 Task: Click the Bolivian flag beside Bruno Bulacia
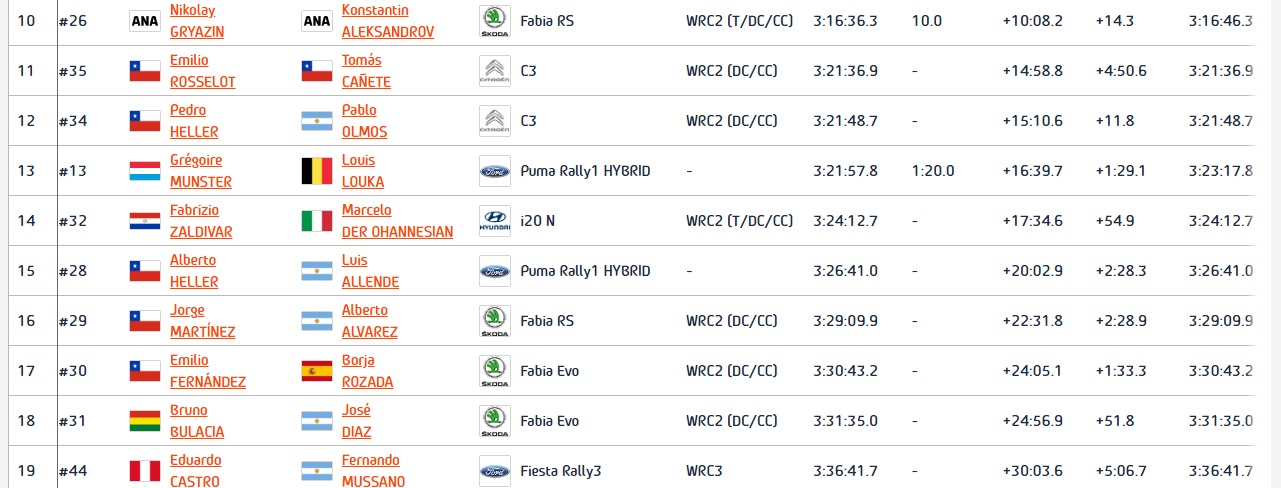[145, 421]
